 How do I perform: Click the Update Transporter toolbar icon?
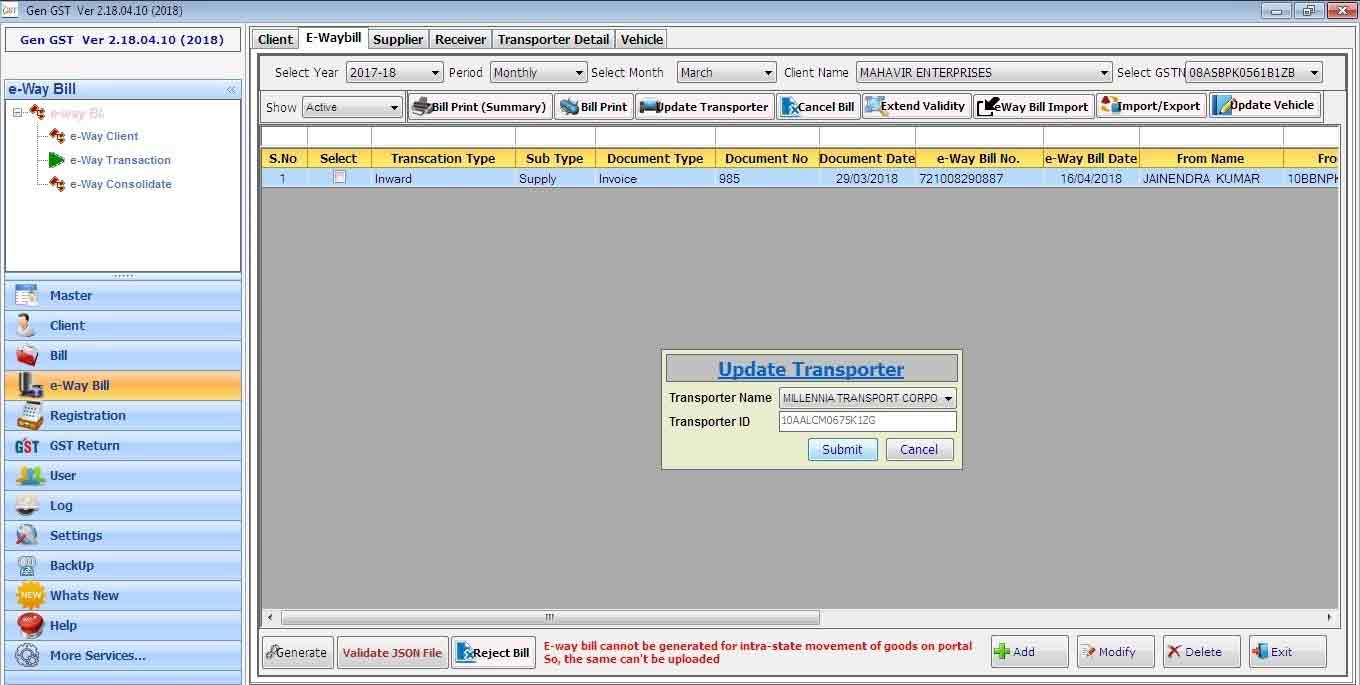pos(648,107)
